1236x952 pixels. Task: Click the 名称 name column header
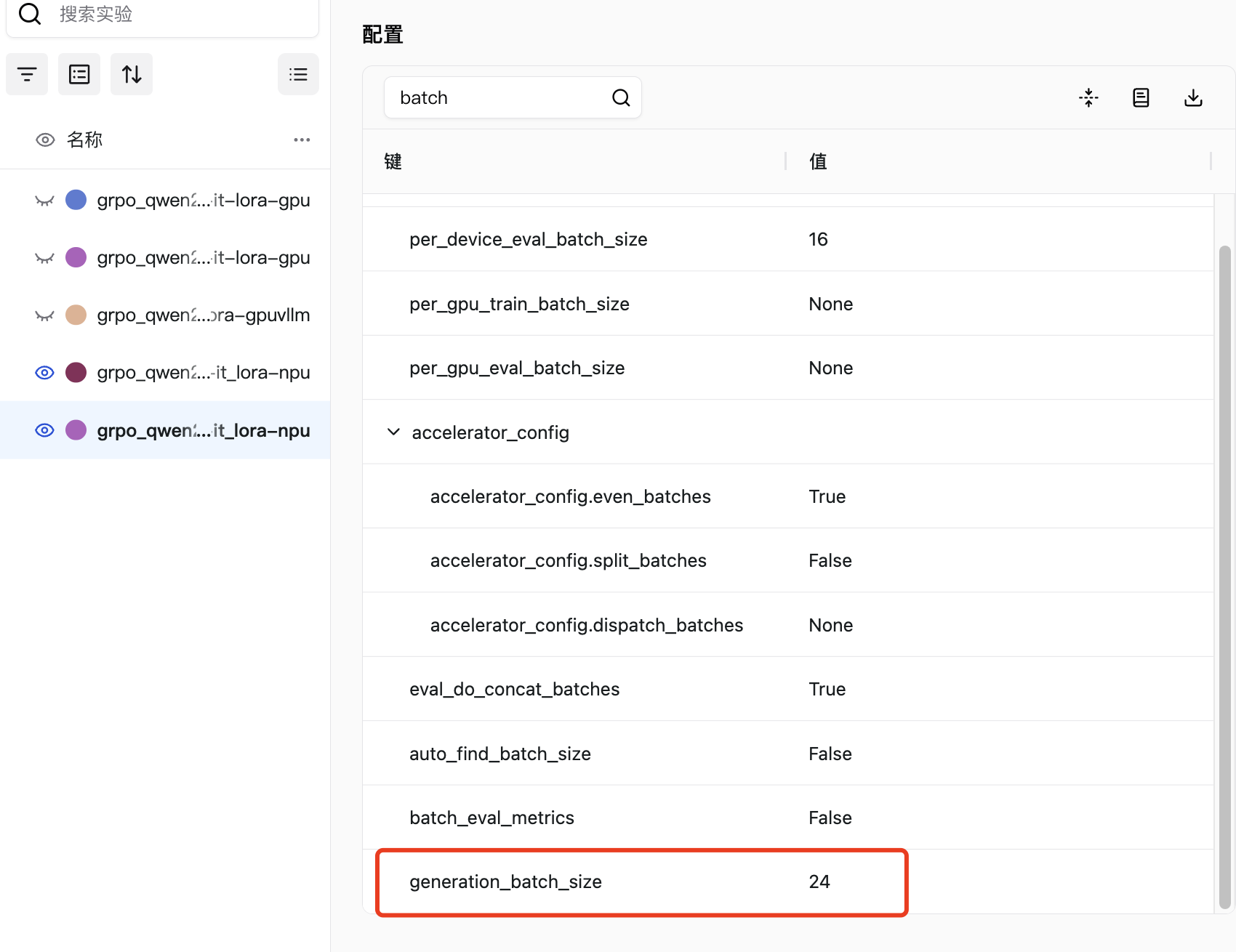[84, 140]
